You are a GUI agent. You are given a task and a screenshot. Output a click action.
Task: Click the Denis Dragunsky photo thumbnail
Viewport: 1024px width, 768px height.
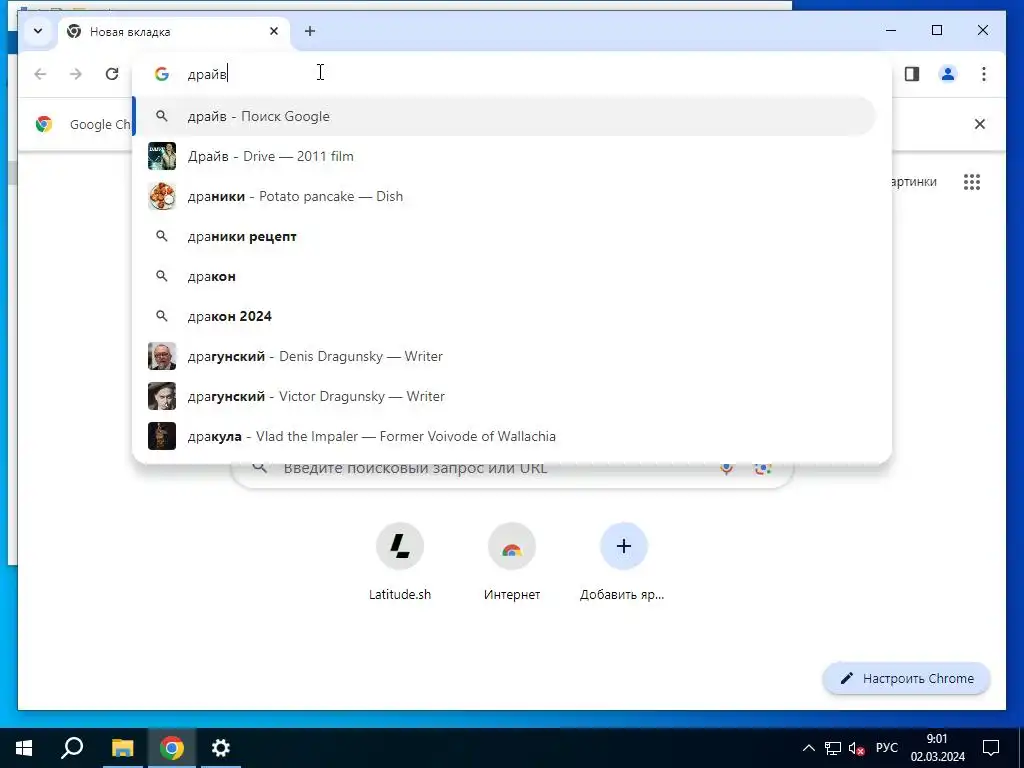click(161, 356)
